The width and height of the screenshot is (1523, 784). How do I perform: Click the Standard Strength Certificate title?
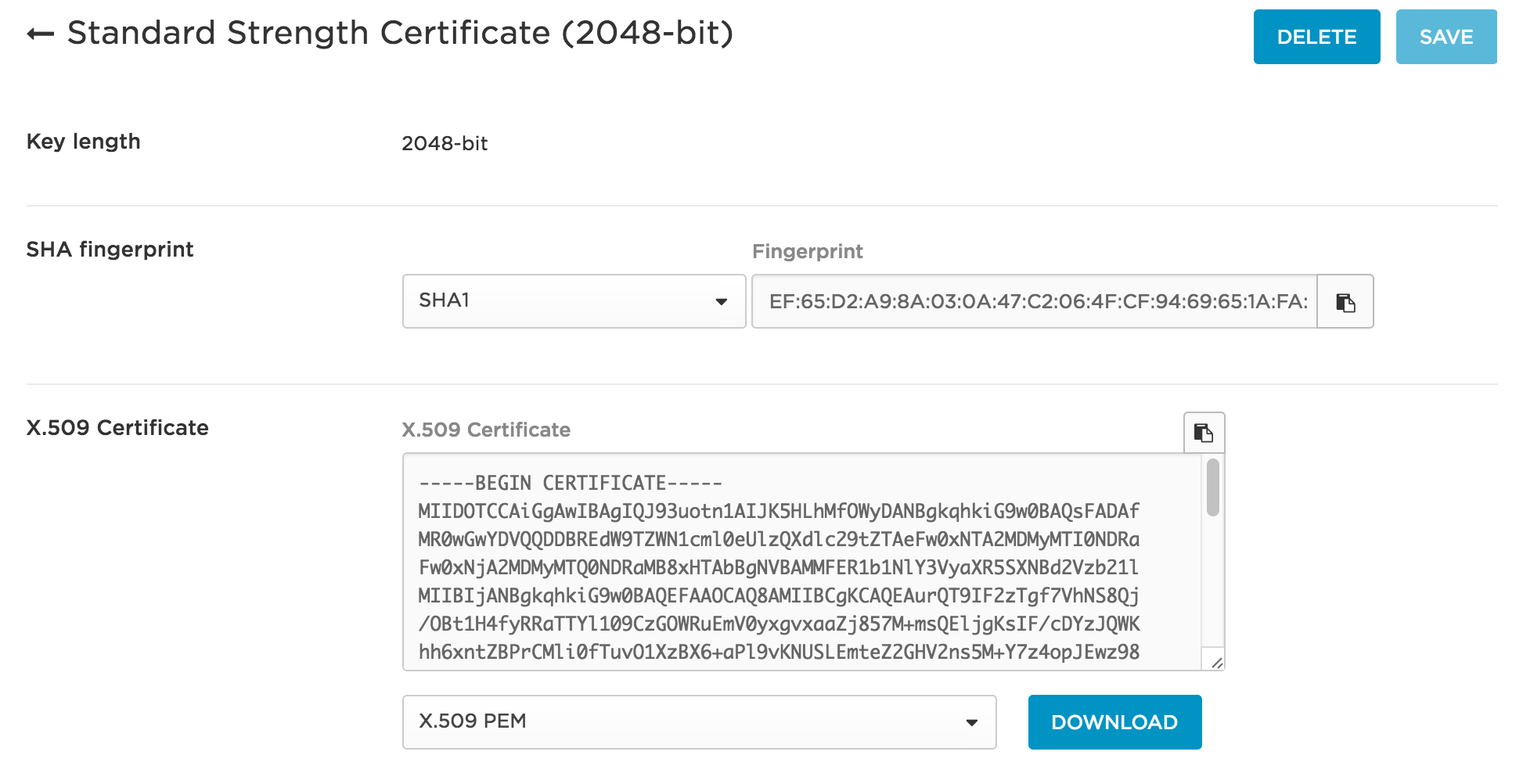[x=401, y=33]
